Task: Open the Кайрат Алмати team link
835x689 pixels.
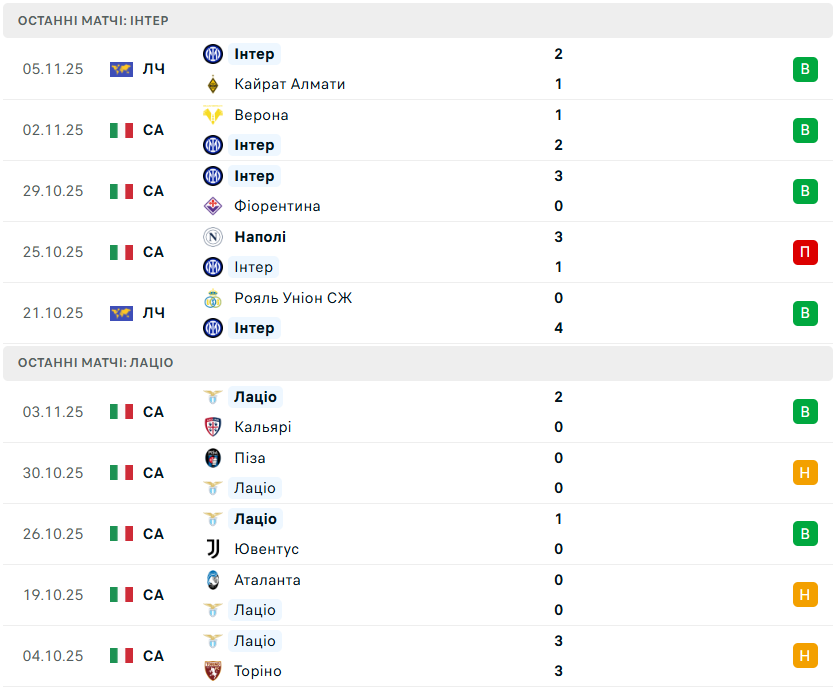Action: (289, 84)
